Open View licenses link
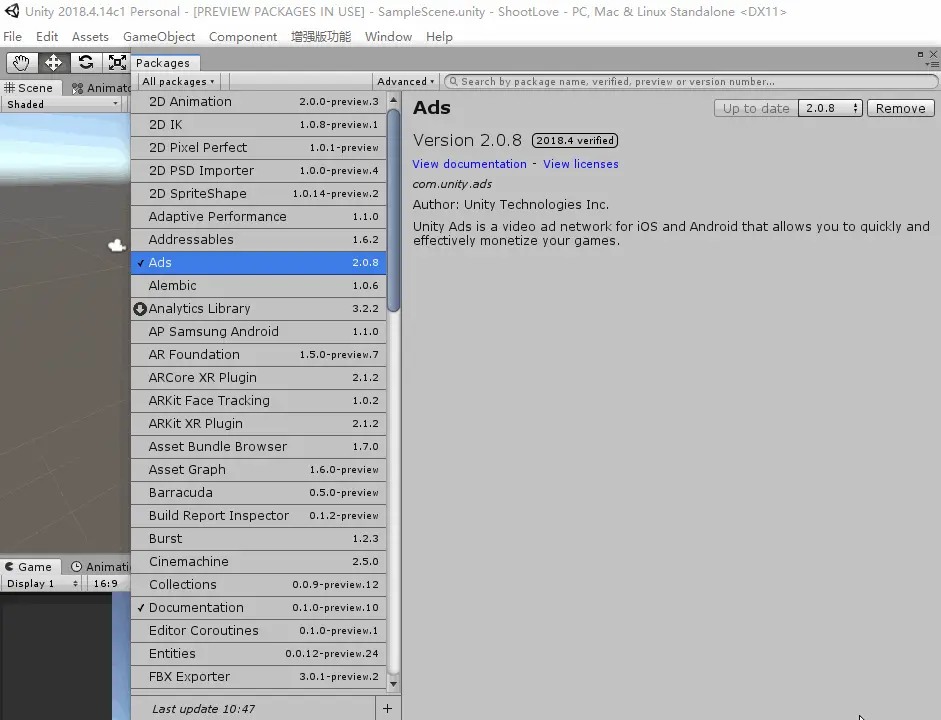Viewport: 941px width, 720px height. tap(580, 164)
